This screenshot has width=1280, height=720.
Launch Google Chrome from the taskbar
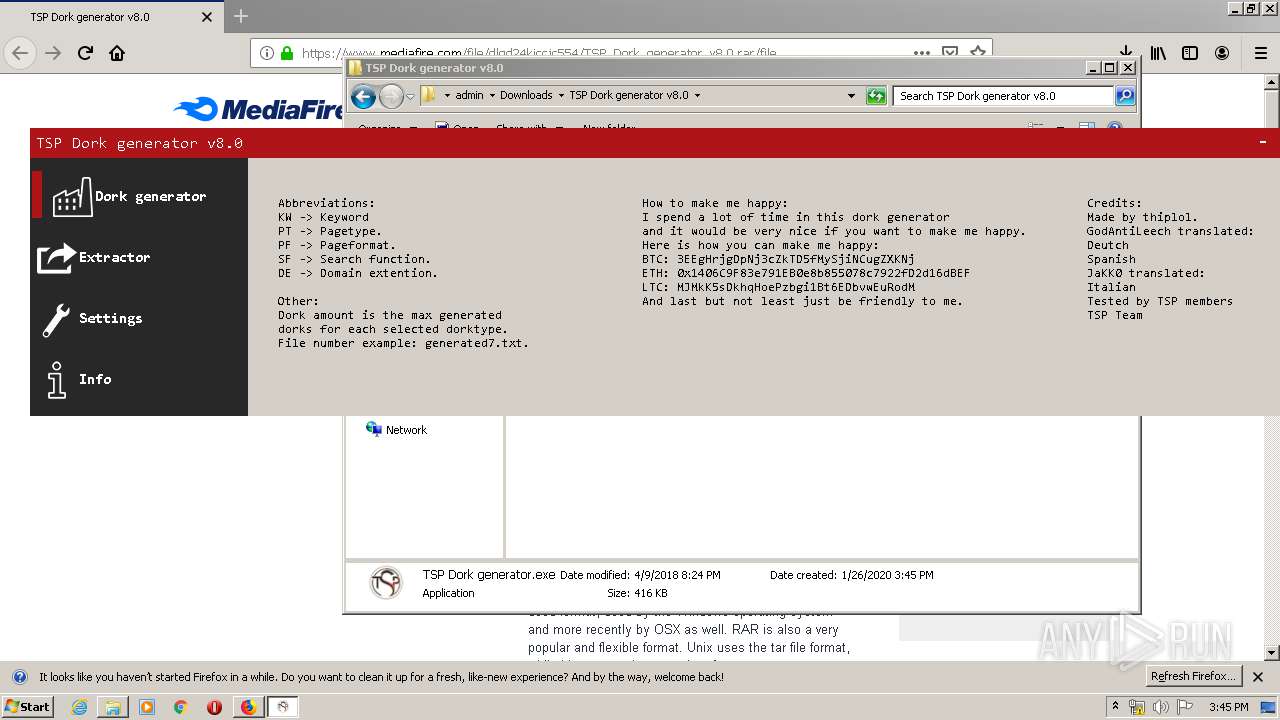click(180, 707)
